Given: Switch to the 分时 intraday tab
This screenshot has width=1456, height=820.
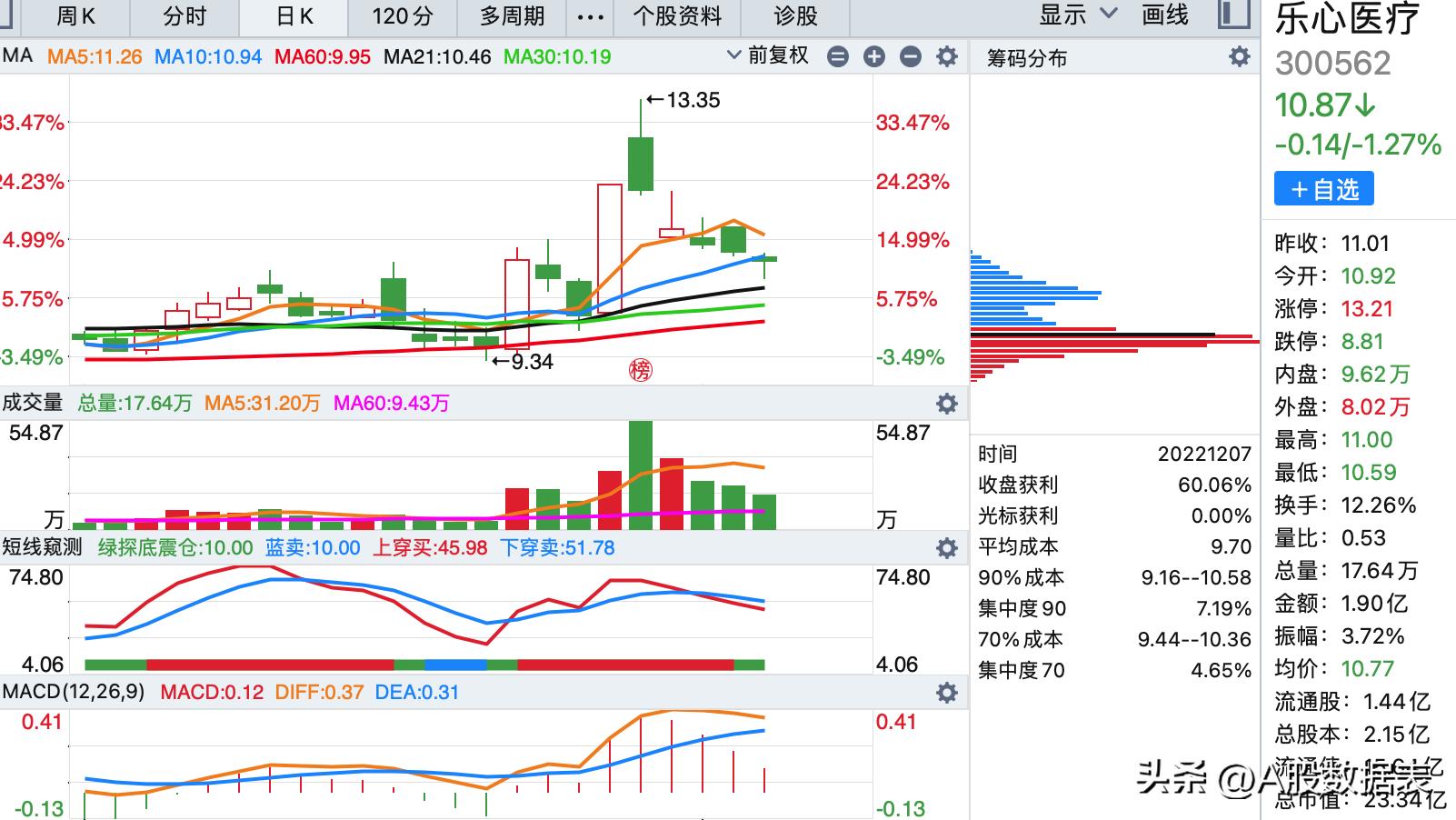Looking at the screenshot, I should point(186,16).
